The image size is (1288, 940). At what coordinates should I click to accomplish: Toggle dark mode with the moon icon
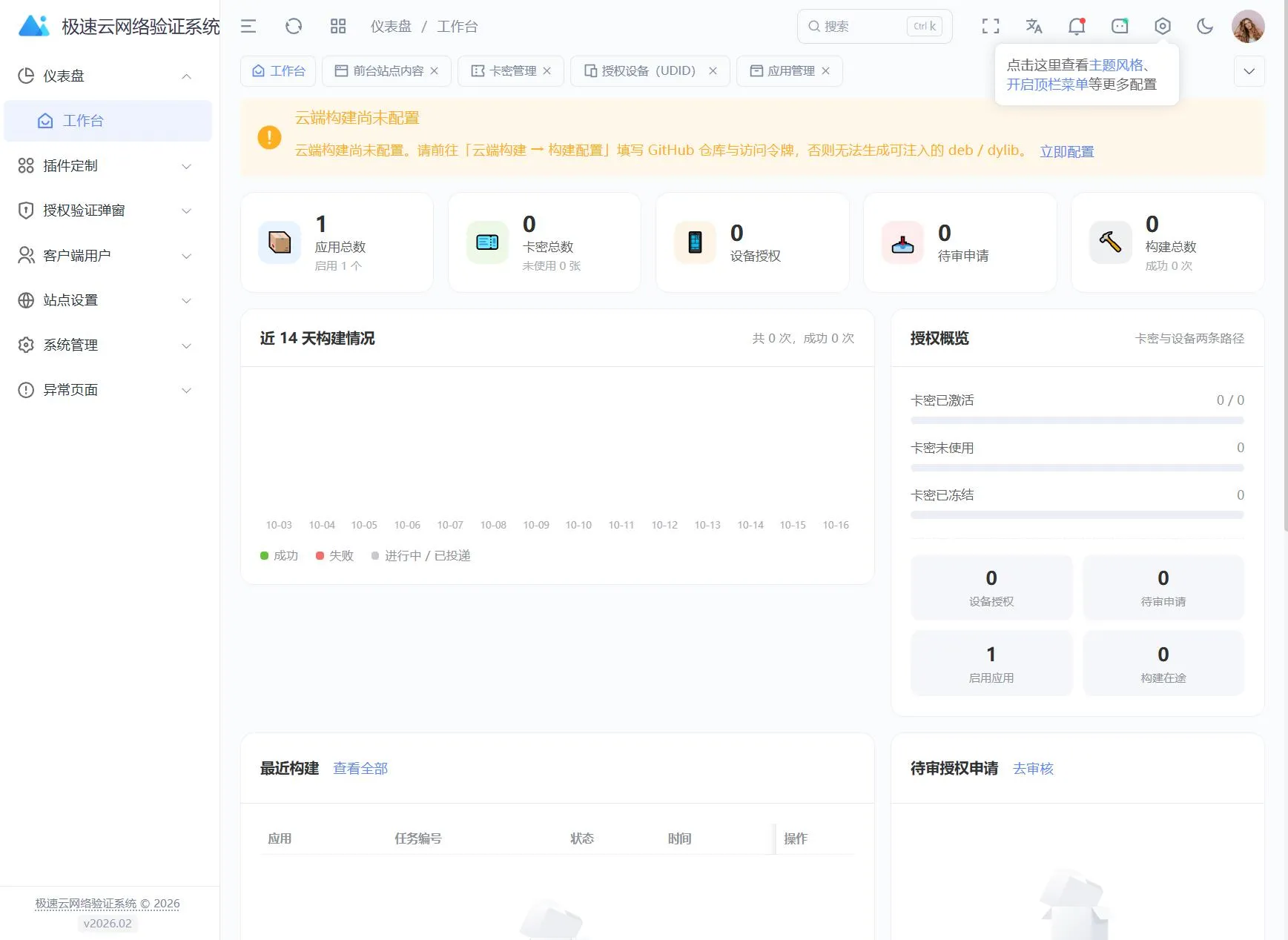(1205, 27)
